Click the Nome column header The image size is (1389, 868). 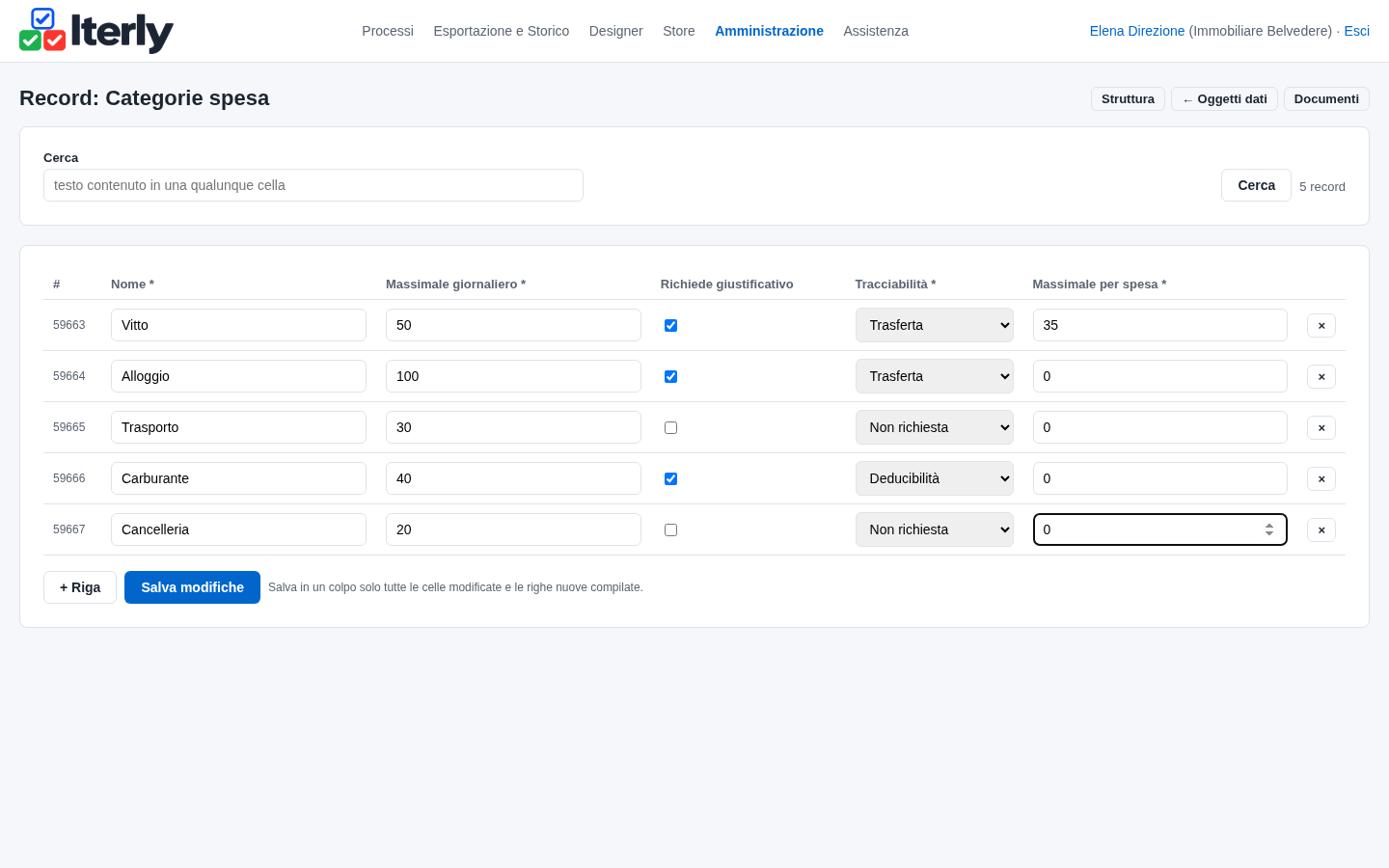pos(132,285)
